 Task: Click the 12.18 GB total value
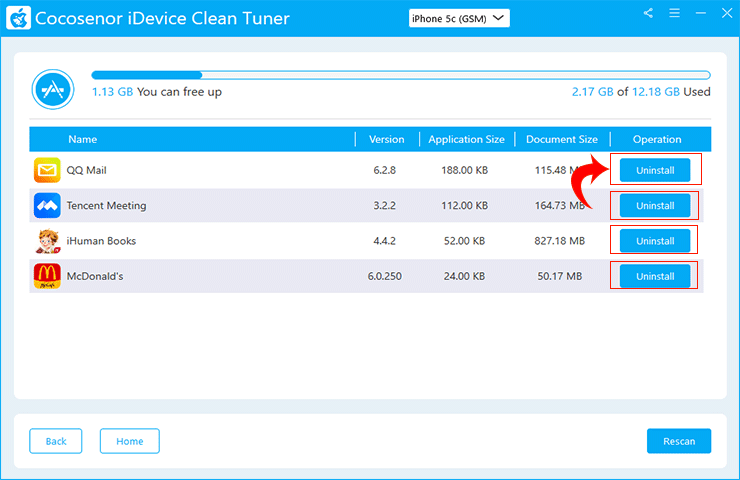[656, 92]
